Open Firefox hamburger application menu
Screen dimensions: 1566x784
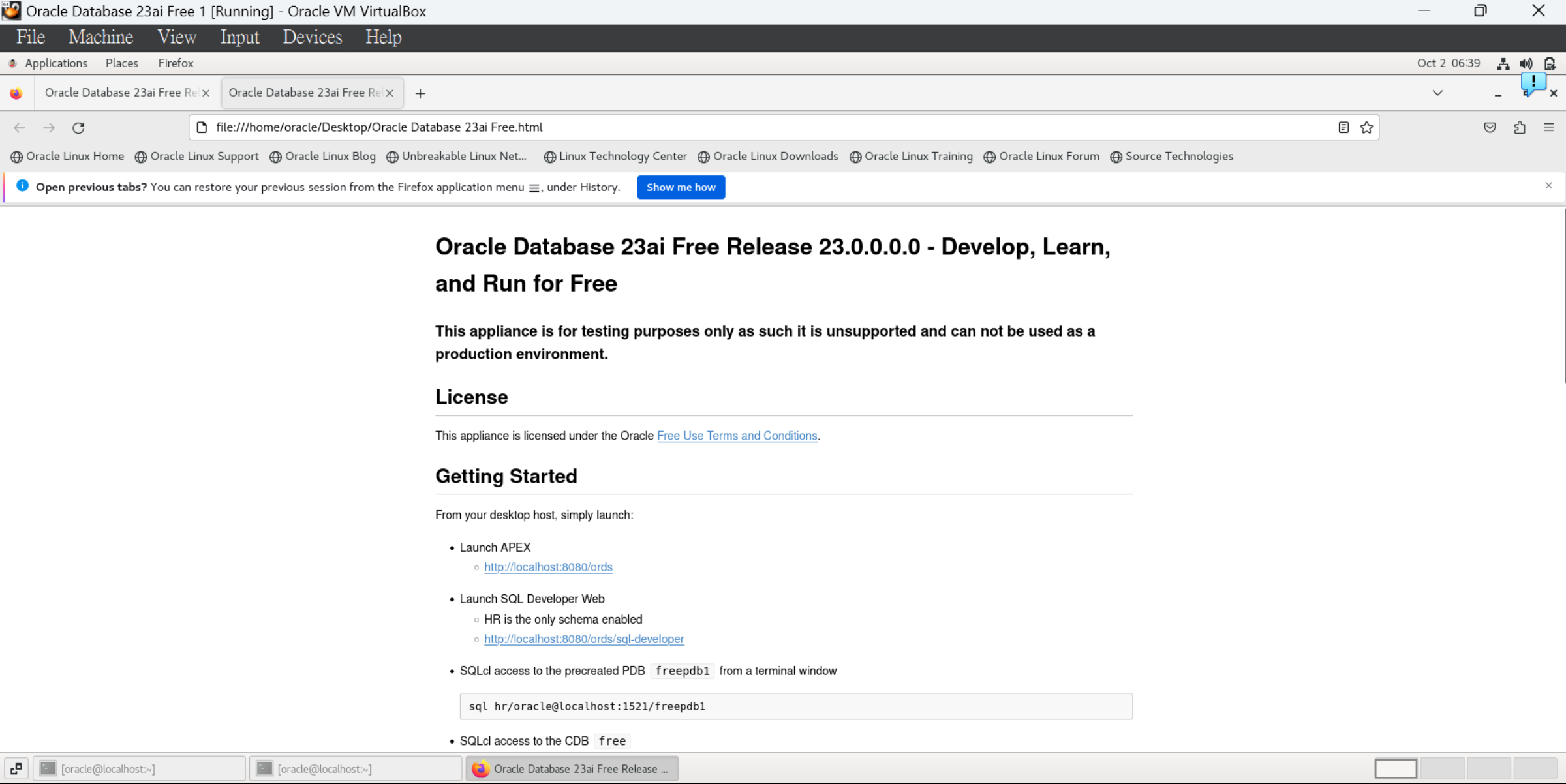1548,128
